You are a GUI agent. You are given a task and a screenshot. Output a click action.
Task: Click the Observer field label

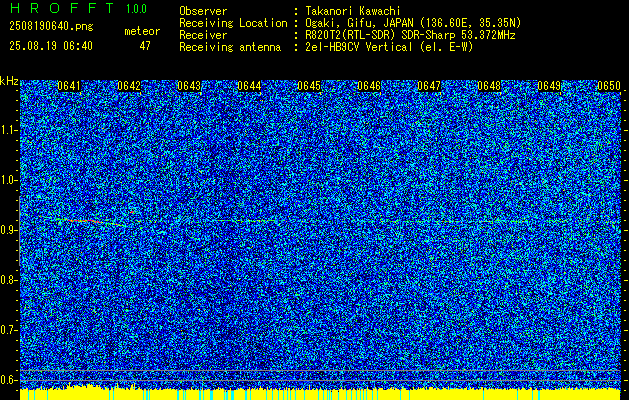203,11
